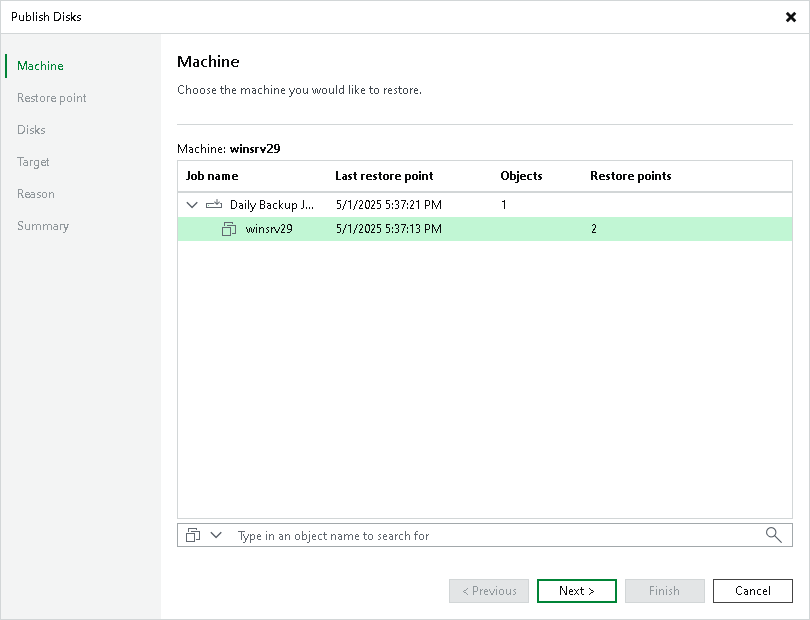
Task: Click the Daily Backup J... job name
Action: [x=272, y=205]
